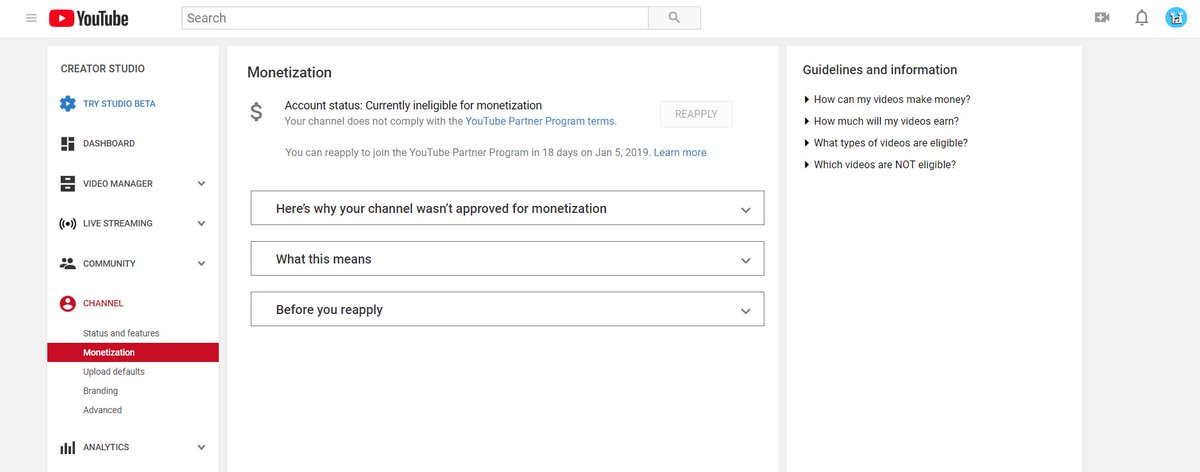Expand How much will my videos earn
This screenshot has width=1200, height=472.
click(x=881, y=121)
